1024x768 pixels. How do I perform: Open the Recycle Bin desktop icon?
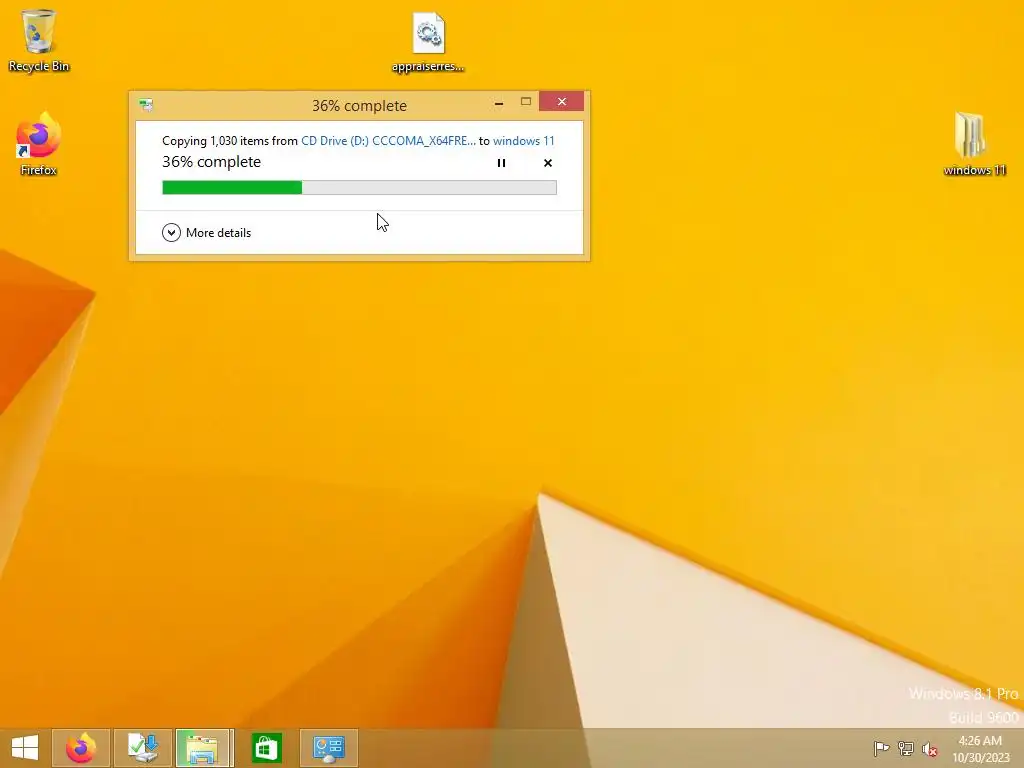[39, 40]
